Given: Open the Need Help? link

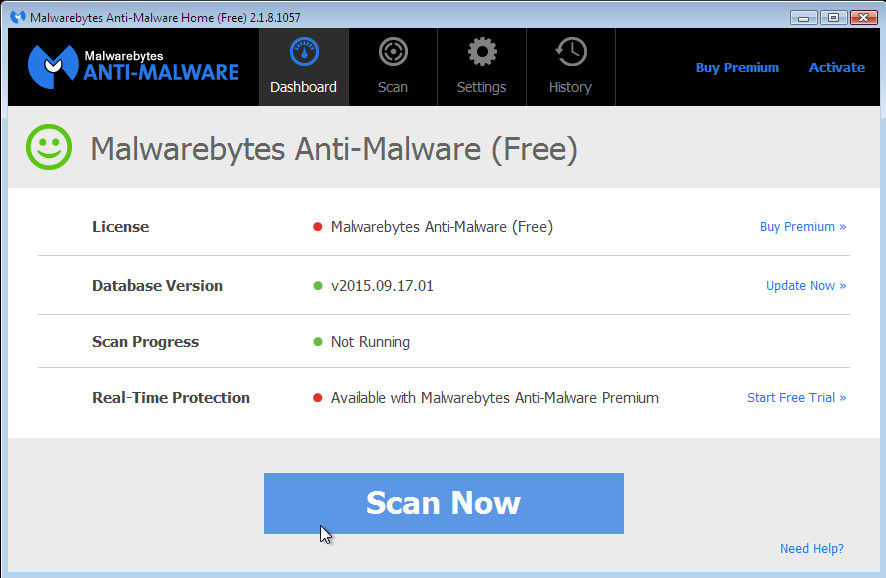Looking at the screenshot, I should click(812, 549).
